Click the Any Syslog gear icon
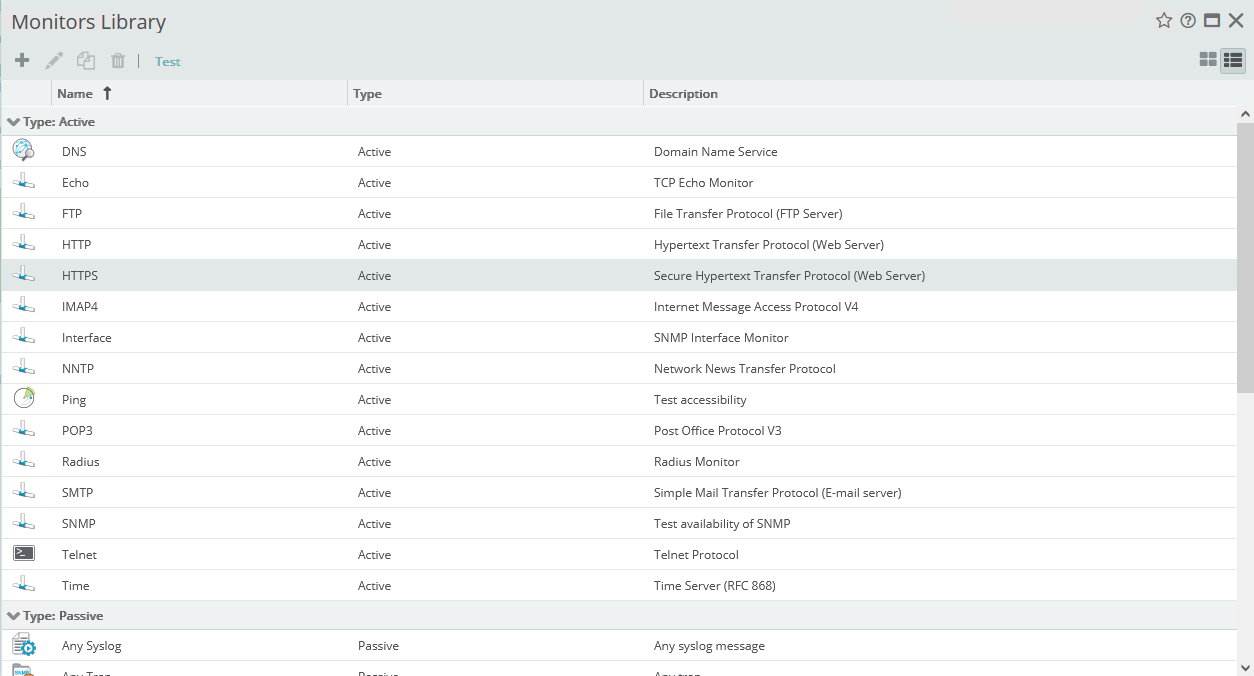Viewport: 1254px width, 676px height. [24, 645]
